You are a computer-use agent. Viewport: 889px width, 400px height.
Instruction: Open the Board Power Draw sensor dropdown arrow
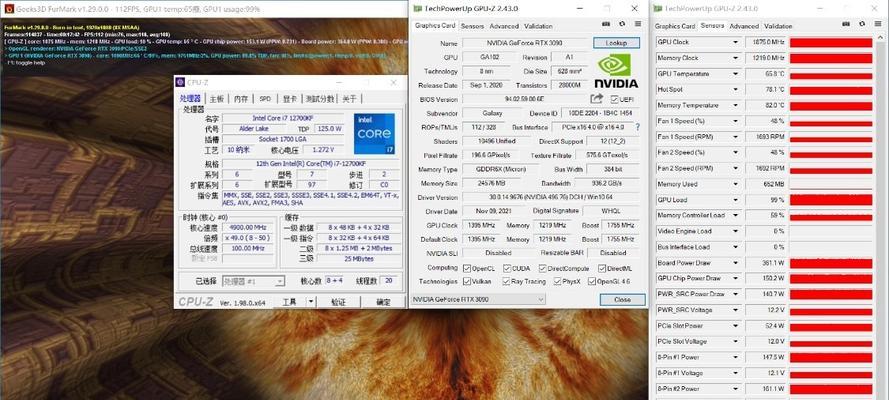735,263
